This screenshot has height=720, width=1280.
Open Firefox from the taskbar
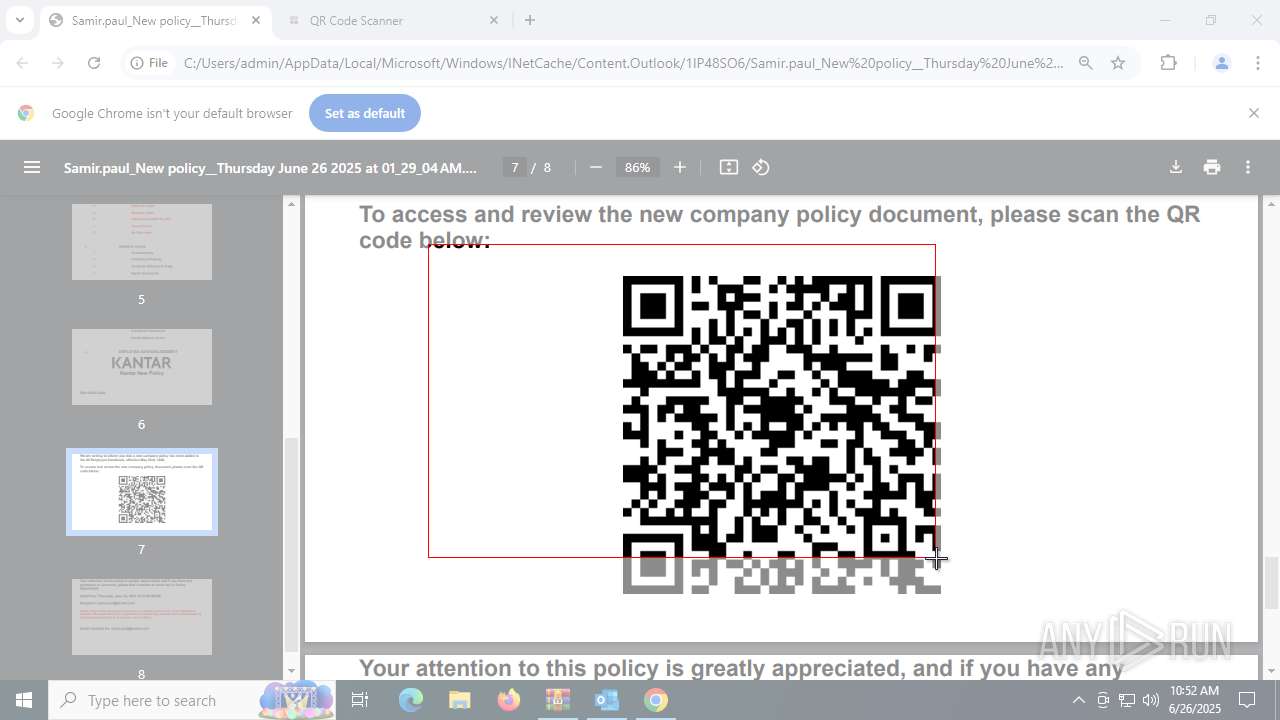tap(509, 700)
